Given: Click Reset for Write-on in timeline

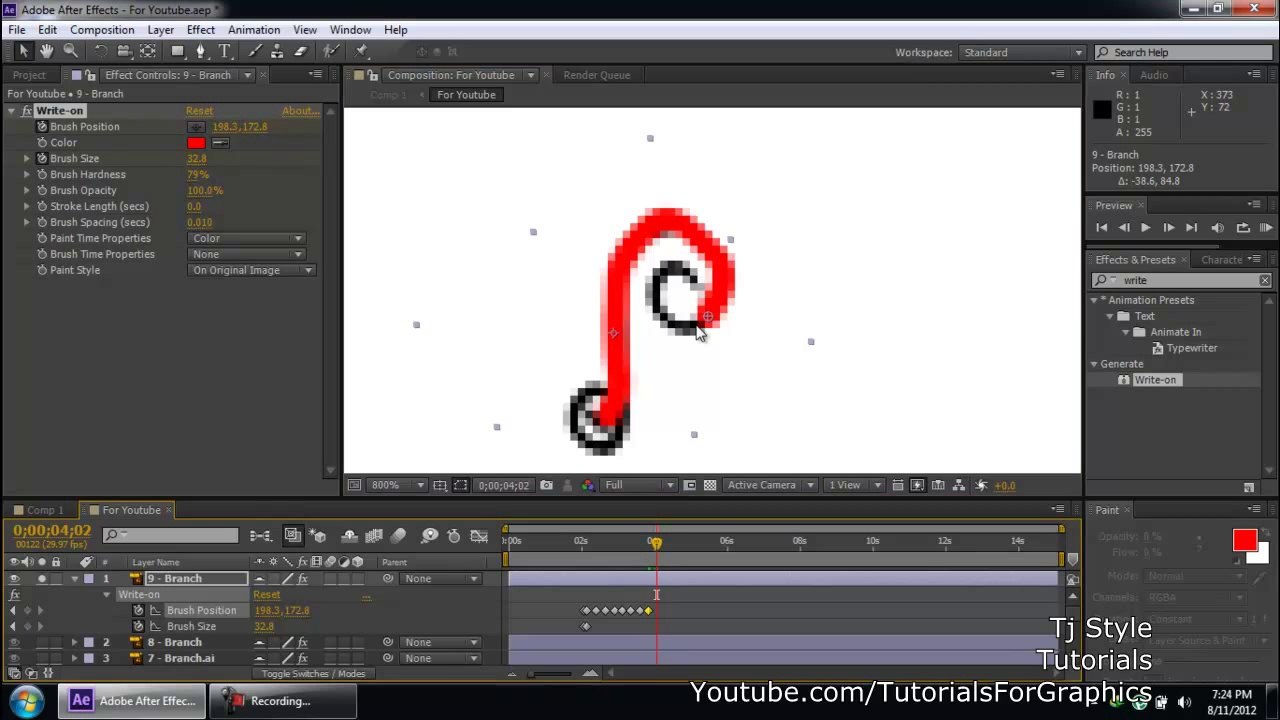Looking at the screenshot, I should [x=266, y=594].
